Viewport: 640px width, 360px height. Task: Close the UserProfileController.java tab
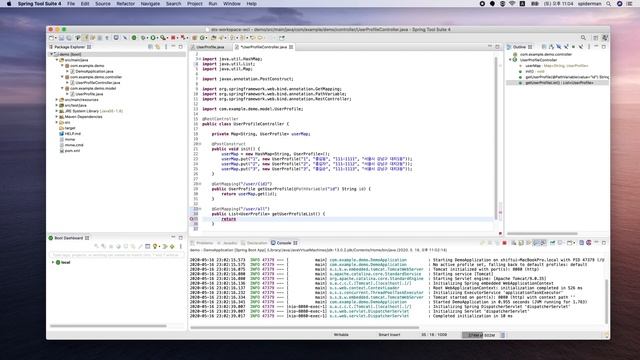291,47
